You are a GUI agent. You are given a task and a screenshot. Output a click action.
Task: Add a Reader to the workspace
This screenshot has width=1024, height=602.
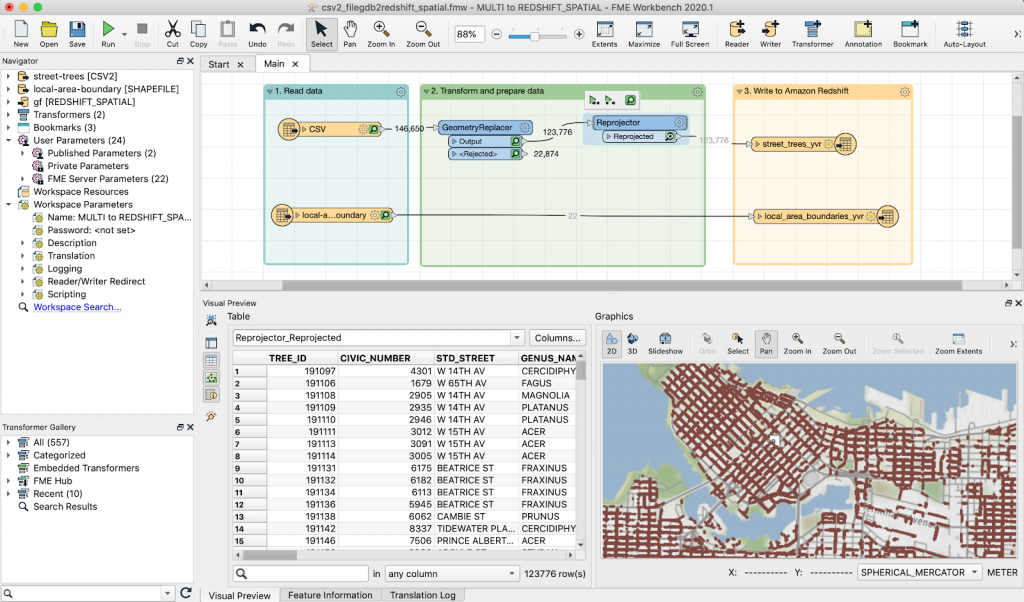click(x=737, y=34)
